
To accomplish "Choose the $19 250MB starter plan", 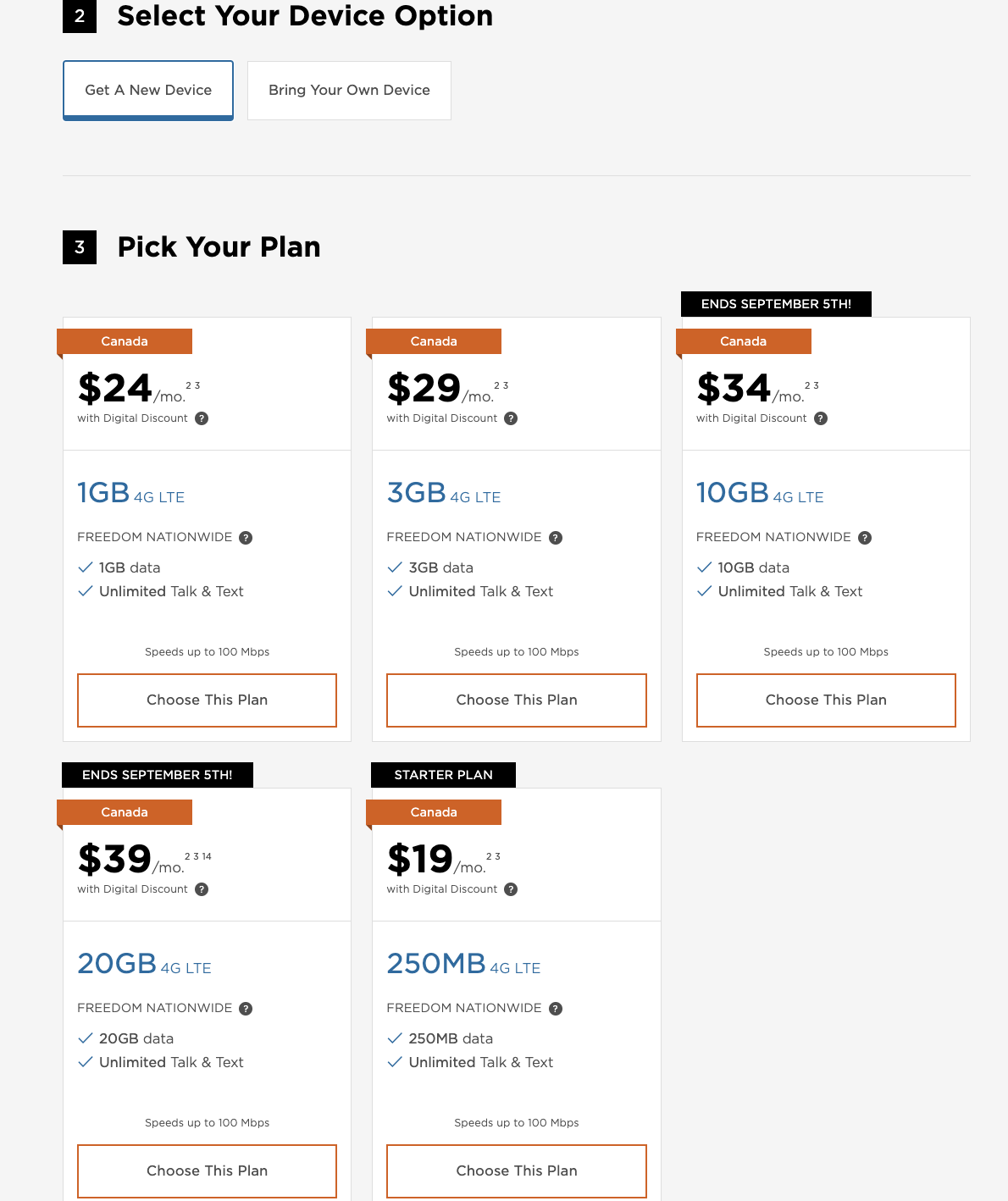I will click(517, 1171).
